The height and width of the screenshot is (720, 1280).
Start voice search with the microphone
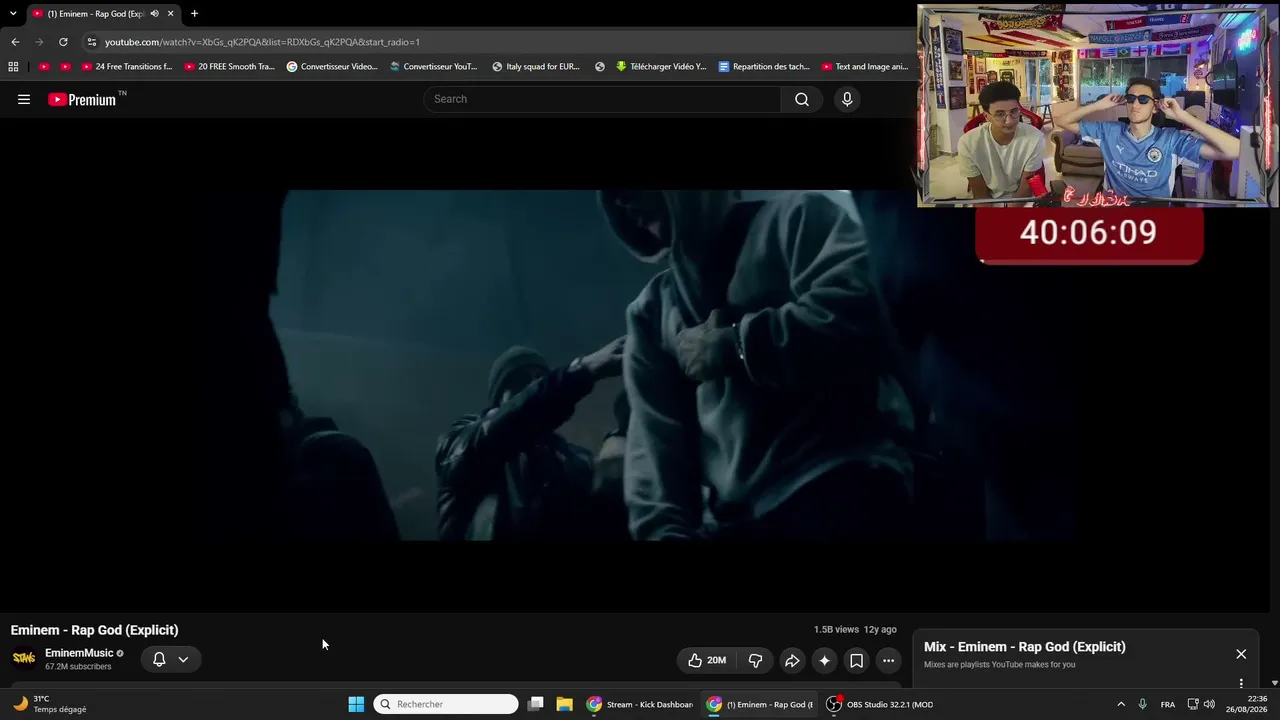(x=847, y=99)
